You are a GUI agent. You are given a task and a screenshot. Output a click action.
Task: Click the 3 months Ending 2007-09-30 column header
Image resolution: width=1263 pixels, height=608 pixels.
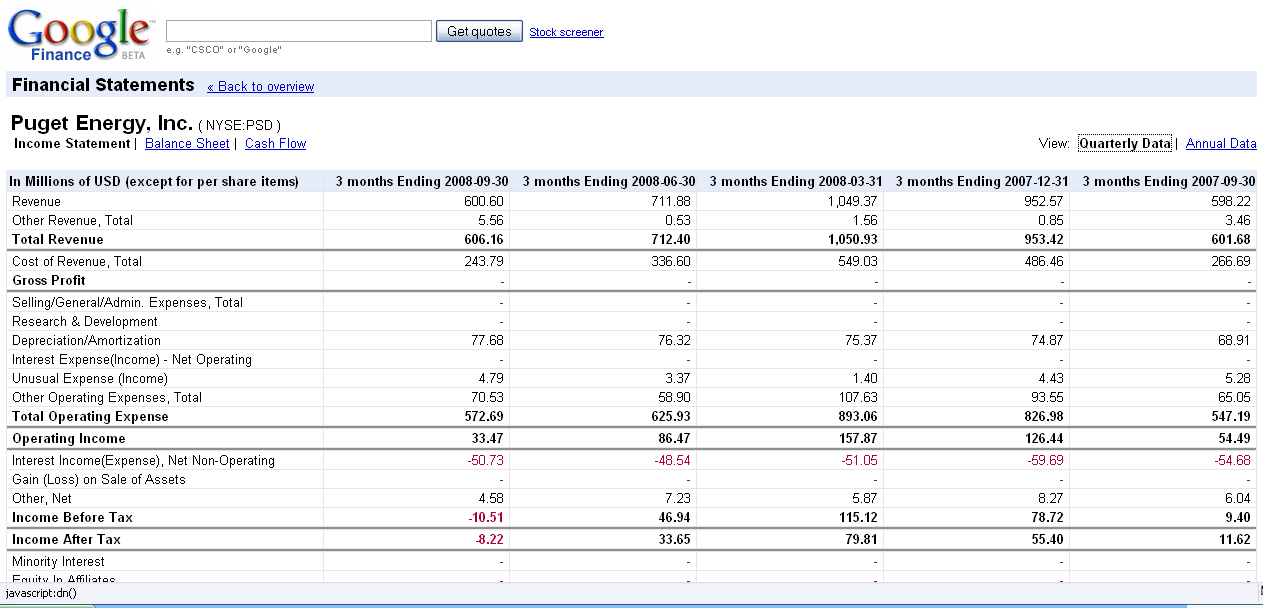click(x=1169, y=181)
